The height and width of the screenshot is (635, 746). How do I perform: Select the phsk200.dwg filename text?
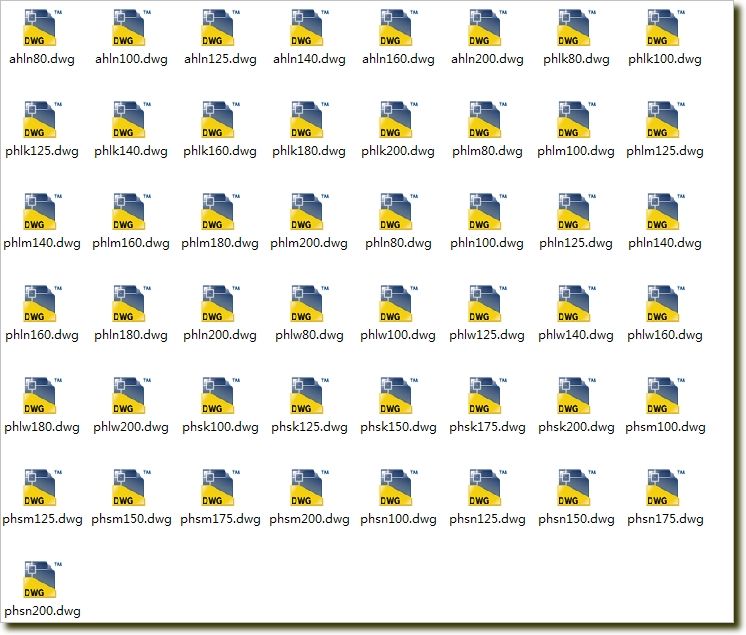tap(575, 427)
